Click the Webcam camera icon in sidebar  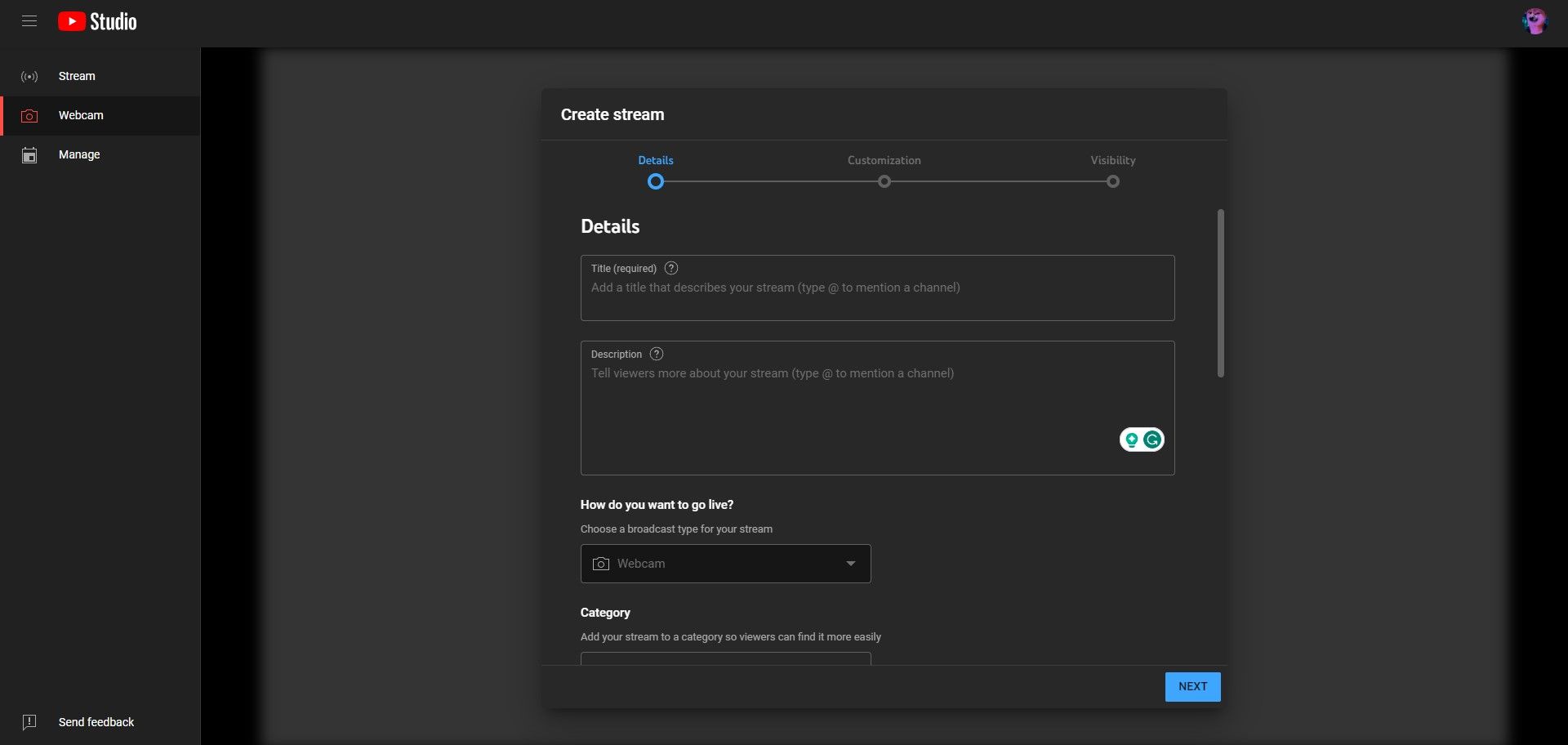tap(29, 115)
